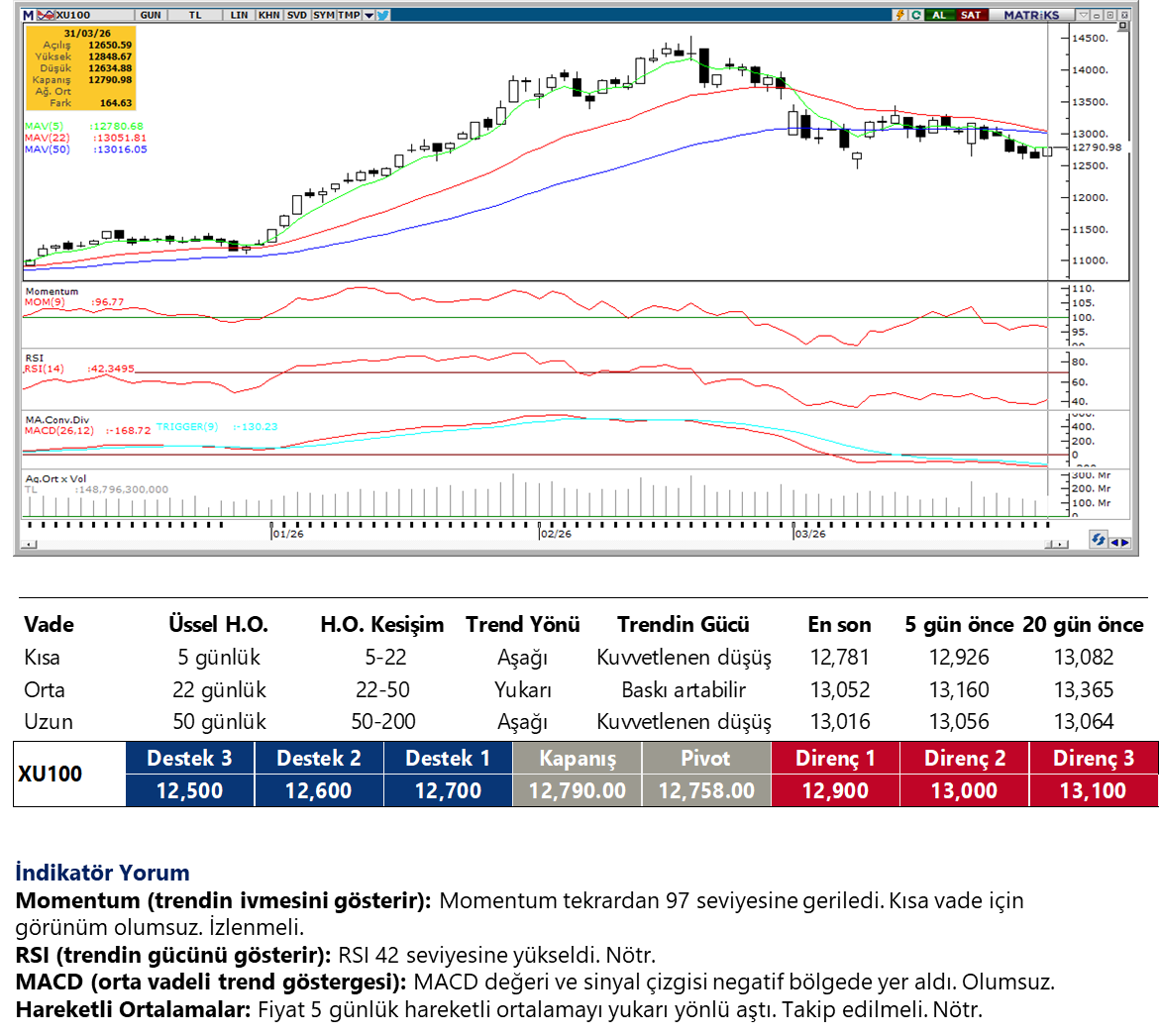Open the dropdown arrow next to TMP

369,15
